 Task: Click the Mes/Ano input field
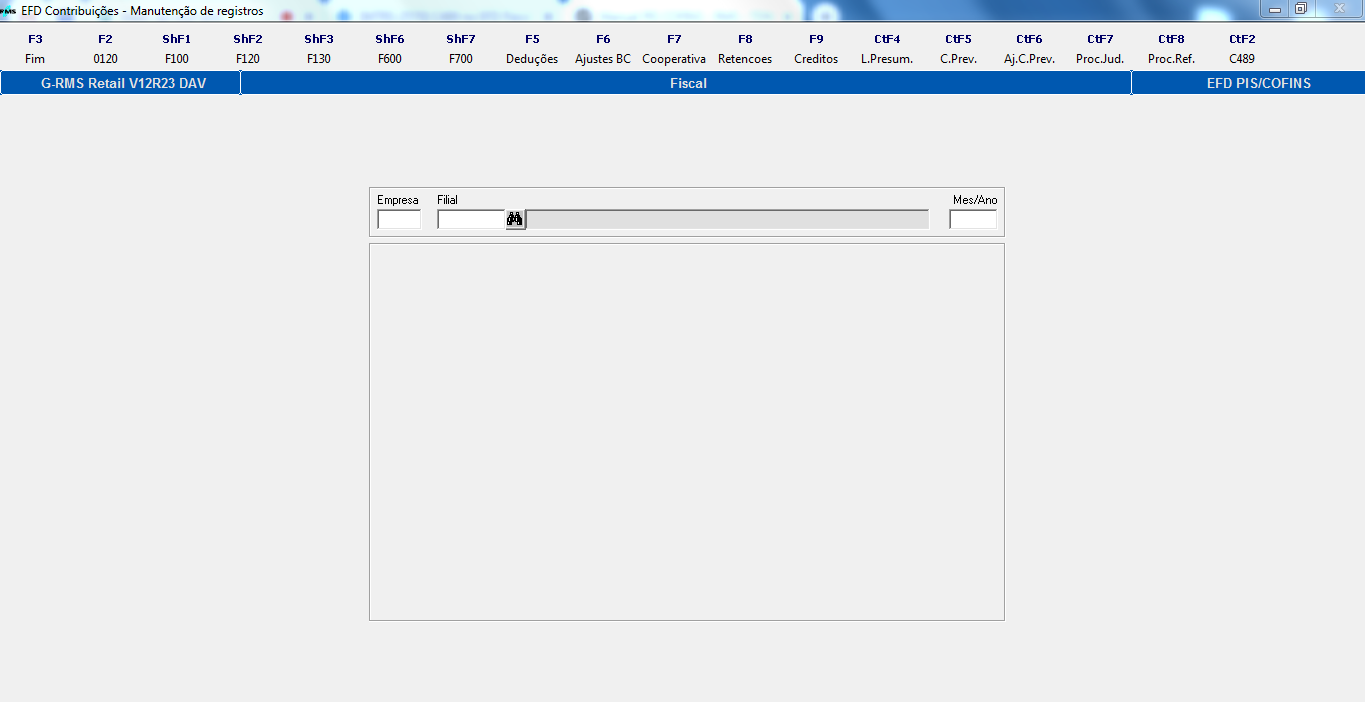point(973,219)
